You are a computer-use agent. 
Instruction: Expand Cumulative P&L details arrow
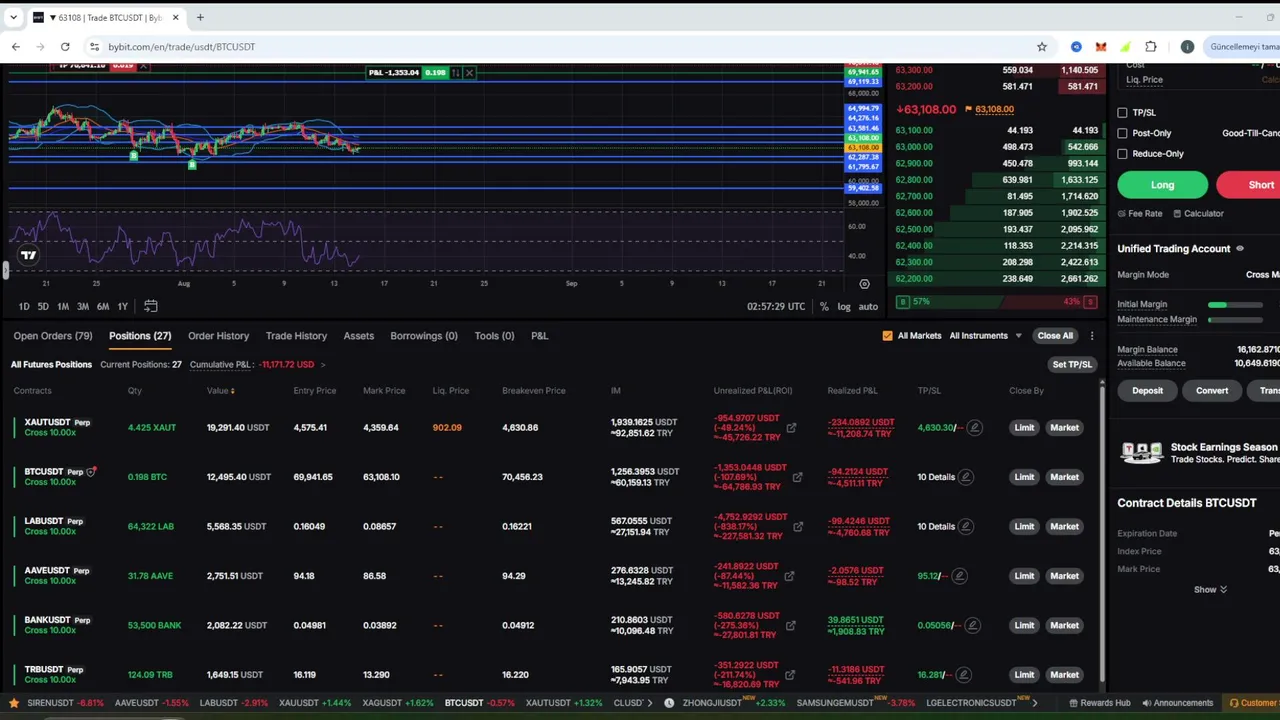(x=323, y=365)
